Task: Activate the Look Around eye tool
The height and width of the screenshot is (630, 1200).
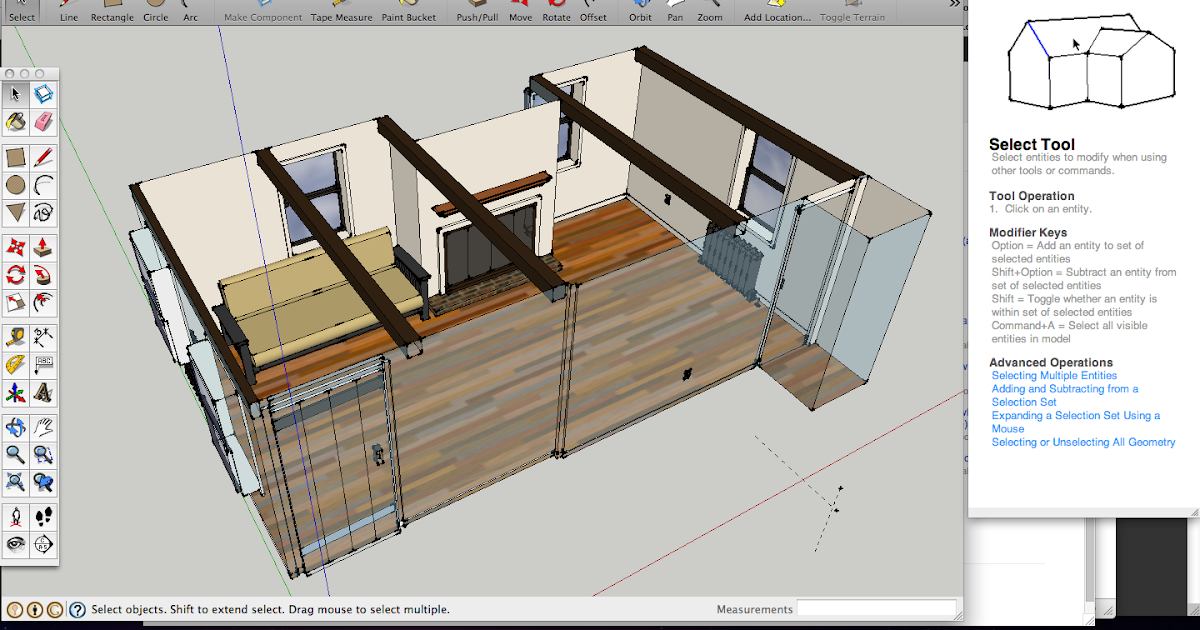Action: [x=15, y=545]
